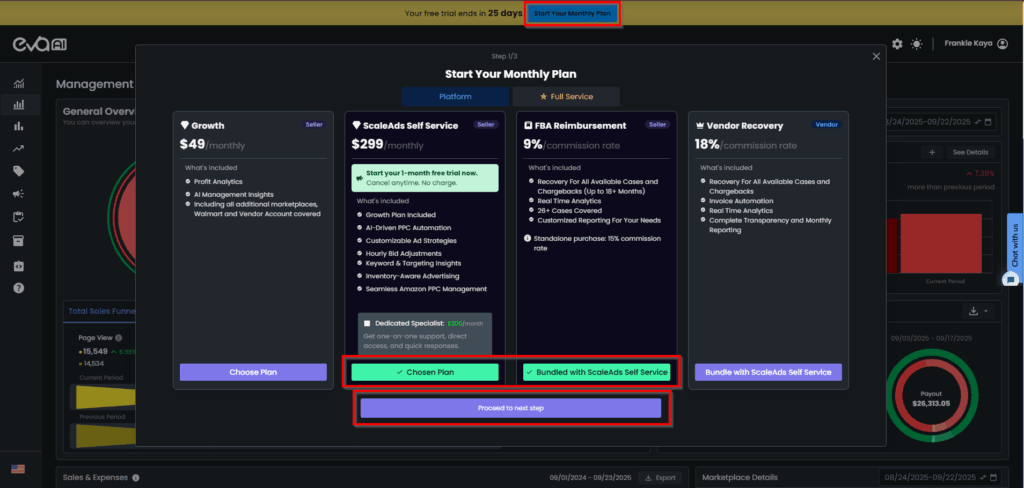Open the line-chart analytics icon in the sidebar
Screen dimensions: 1024x488
click(x=19, y=83)
